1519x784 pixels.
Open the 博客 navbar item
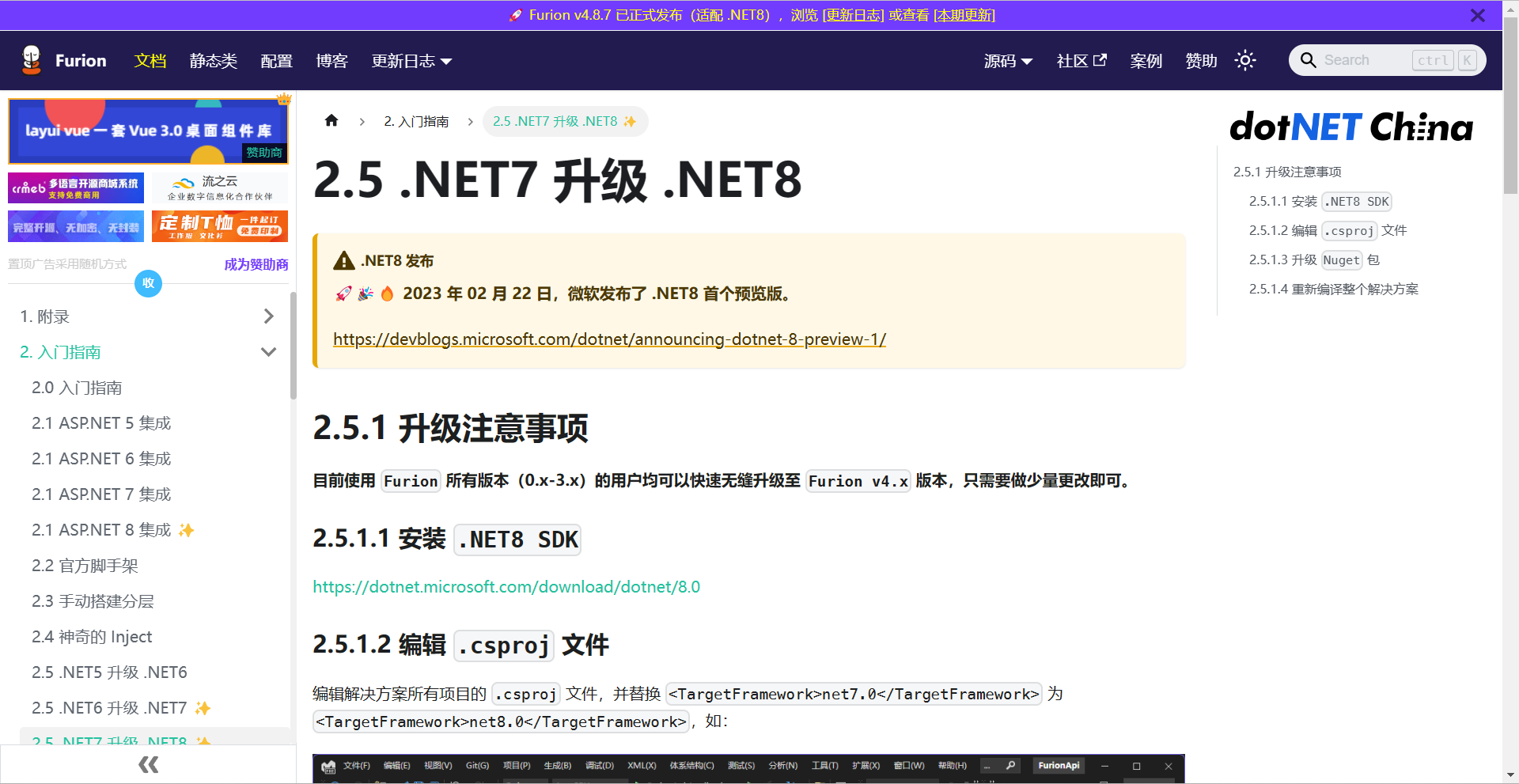(332, 61)
